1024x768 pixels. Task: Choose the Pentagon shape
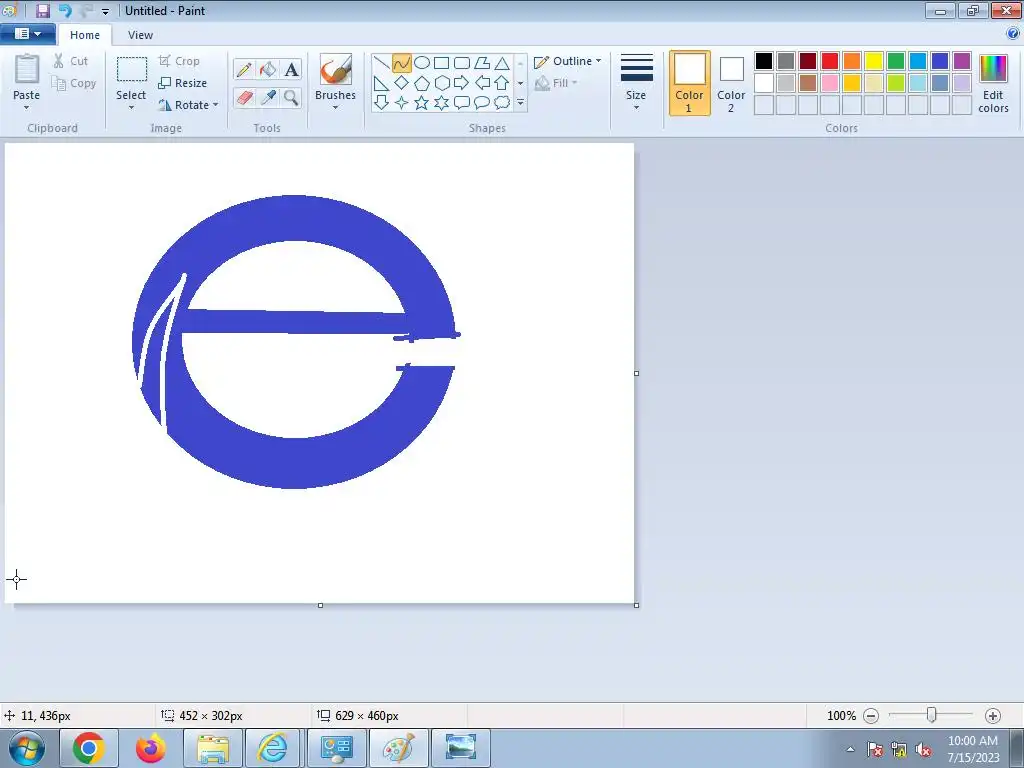[x=422, y=83]
